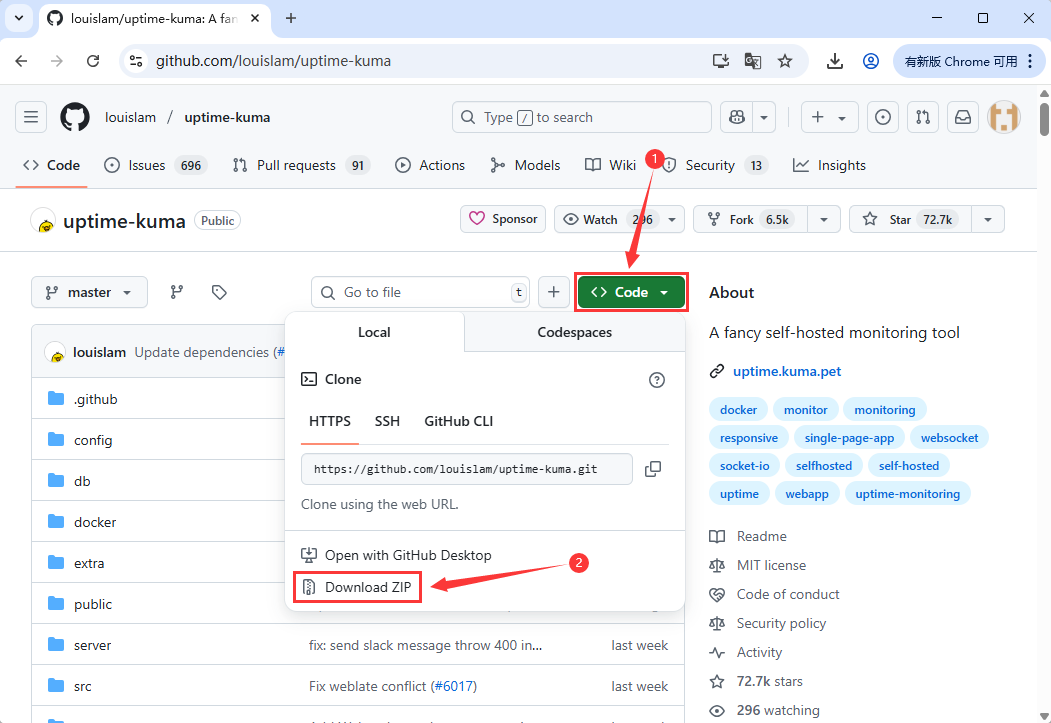Image resolution: width=1051 pixels, height=723 pixels.
Task: Select the Local tab
Action: coord(374,332)
